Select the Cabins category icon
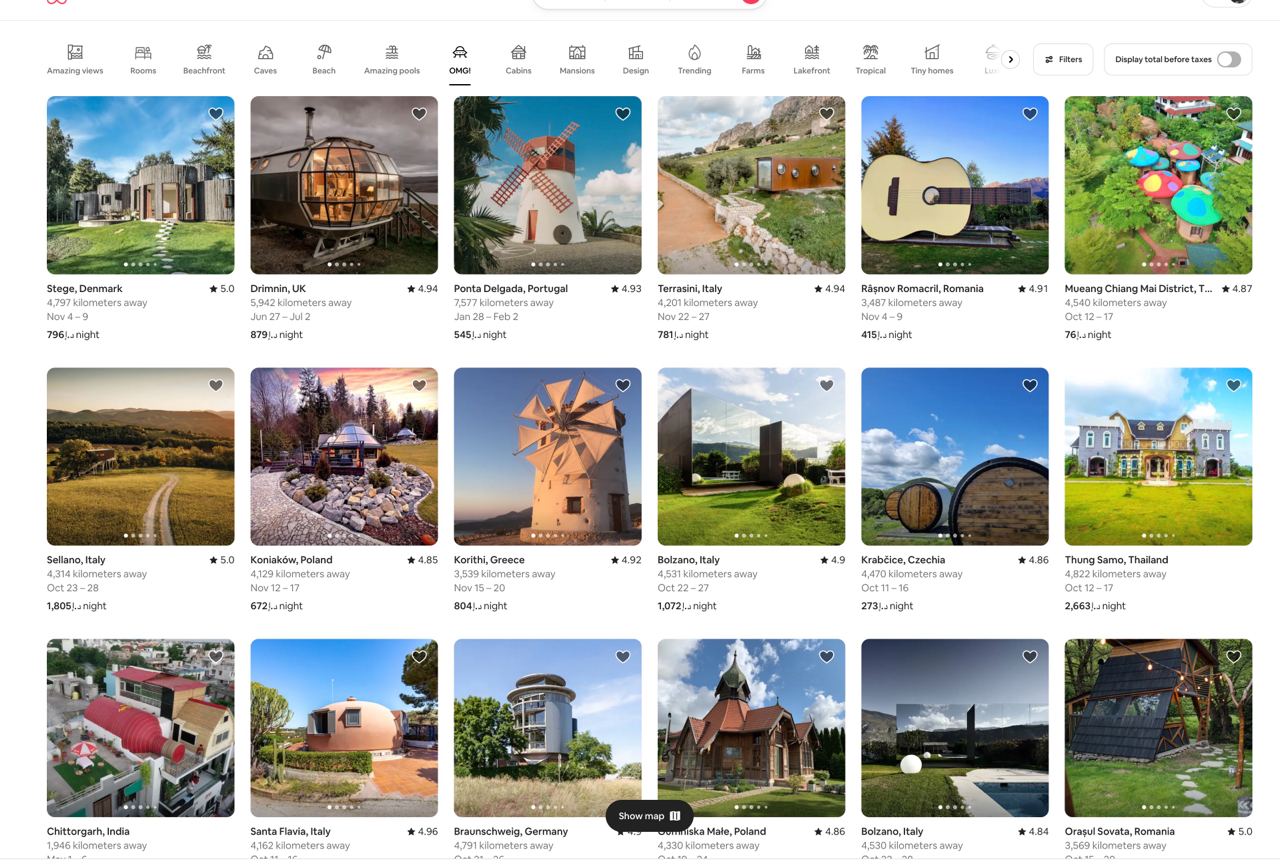 518,53
